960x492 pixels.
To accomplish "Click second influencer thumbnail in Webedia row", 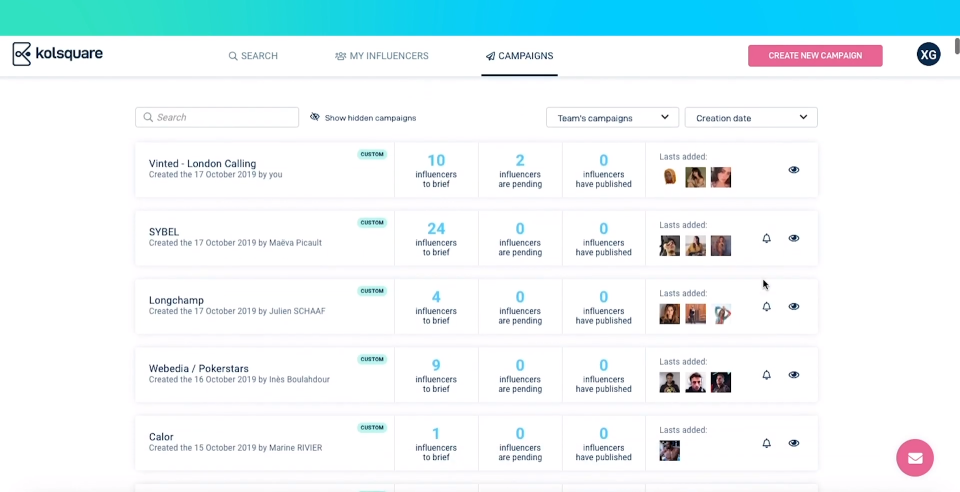I will pos(696,382).
